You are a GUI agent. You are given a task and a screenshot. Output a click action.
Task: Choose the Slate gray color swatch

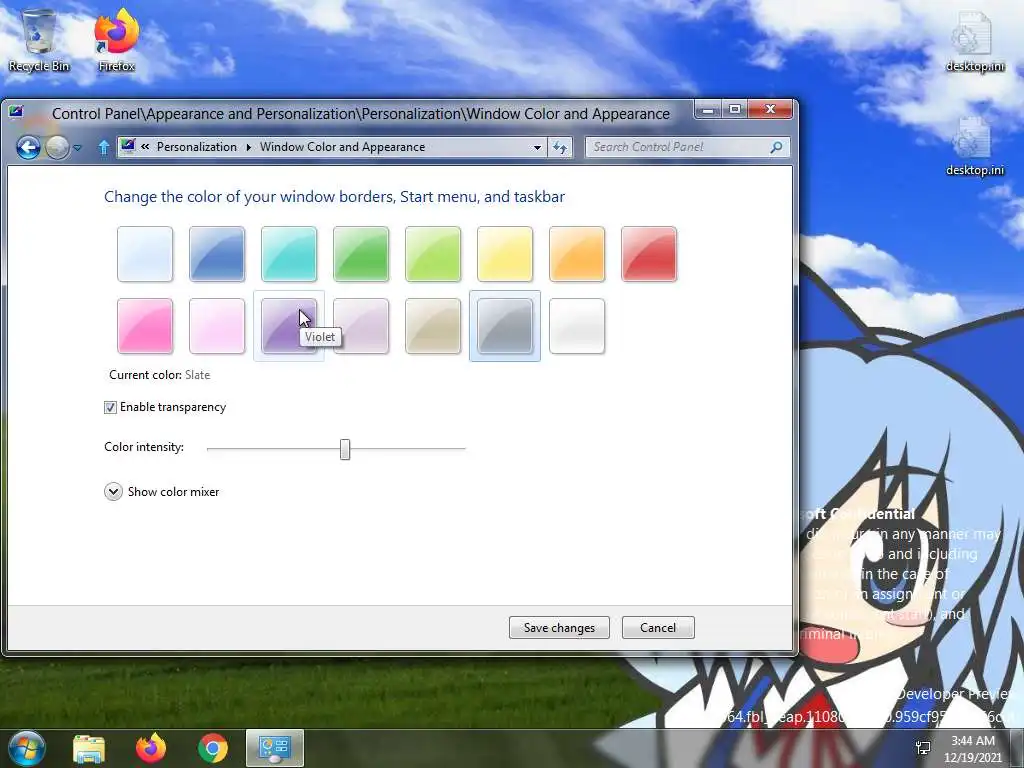coord(505,326)
